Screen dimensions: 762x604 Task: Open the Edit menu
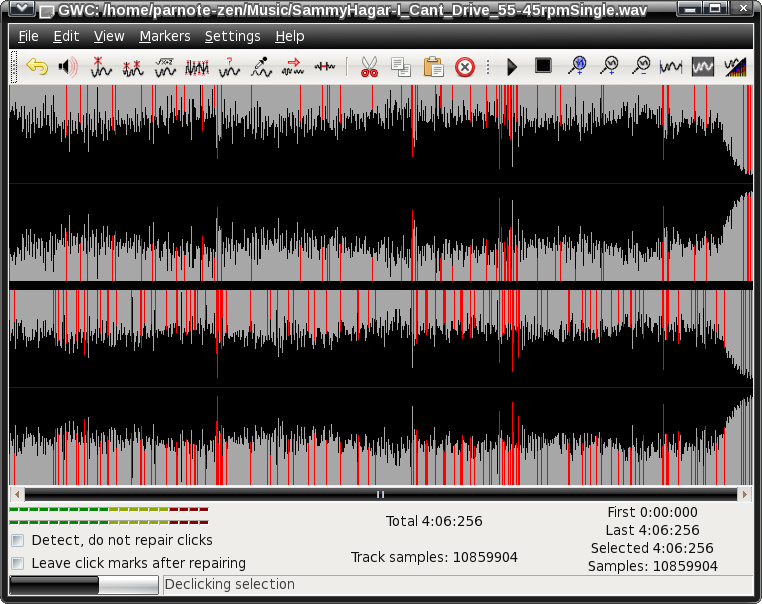66,36
